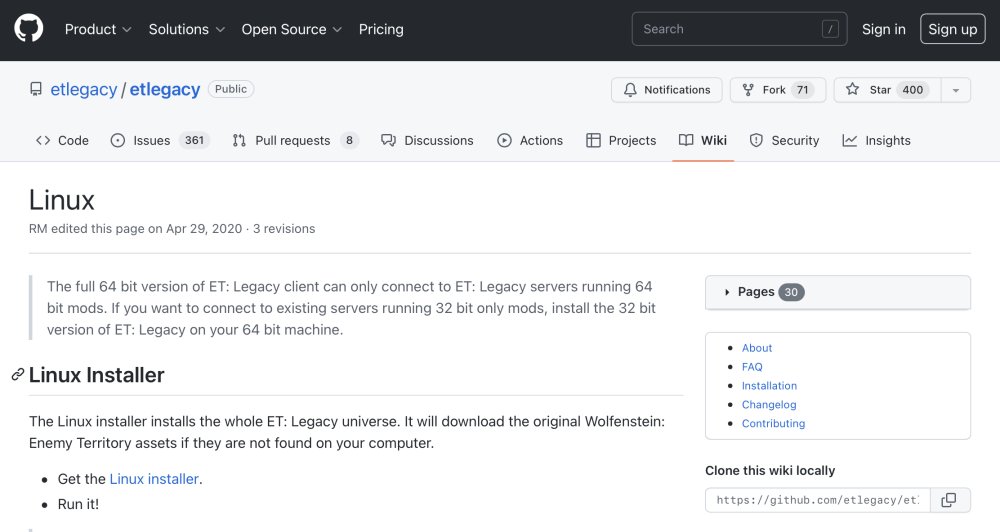The height and width of the screenshot is (532, 1000).
Task: Click the bell icon in Notifications
Action: [630, 90]
